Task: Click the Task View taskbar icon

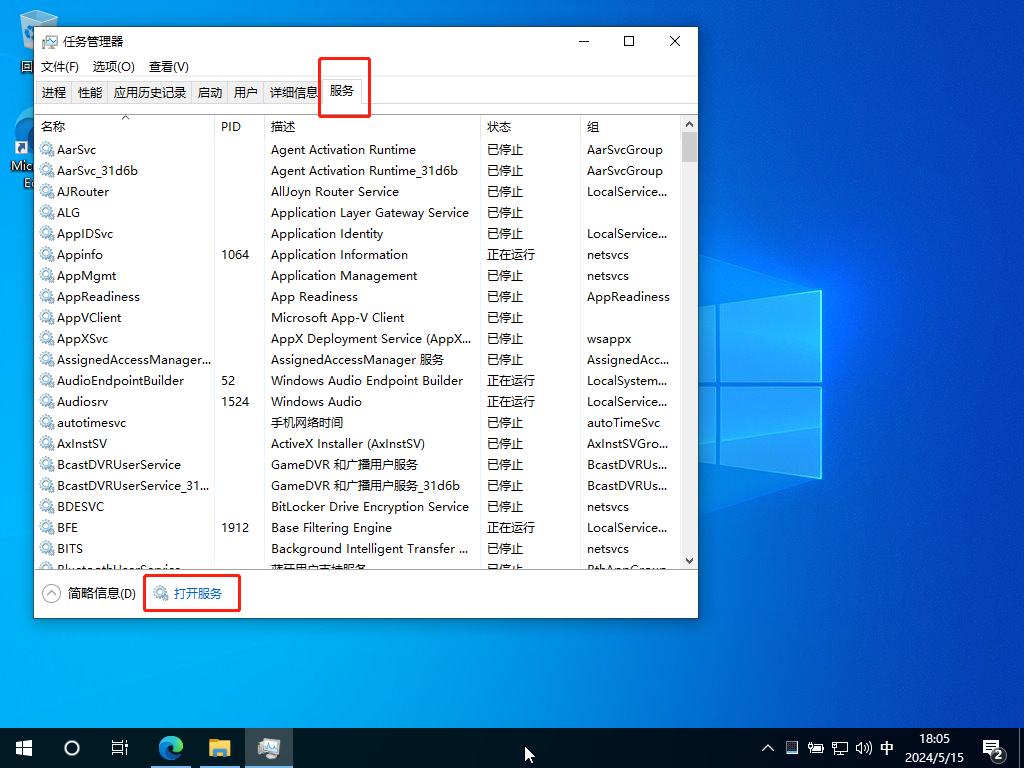Action: (119, 747)
